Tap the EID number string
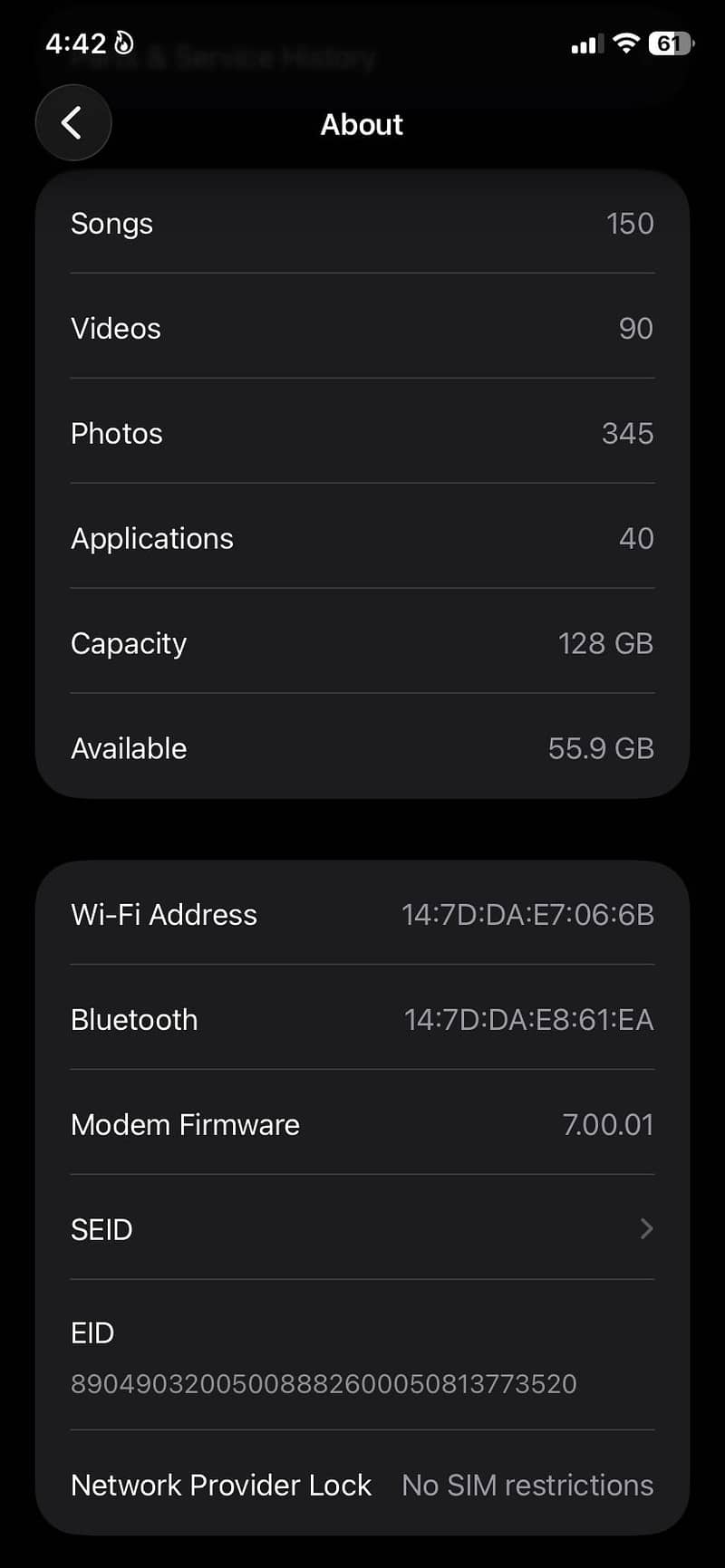This screenshot has height=1568, width=725. [x=324, y=1384]
